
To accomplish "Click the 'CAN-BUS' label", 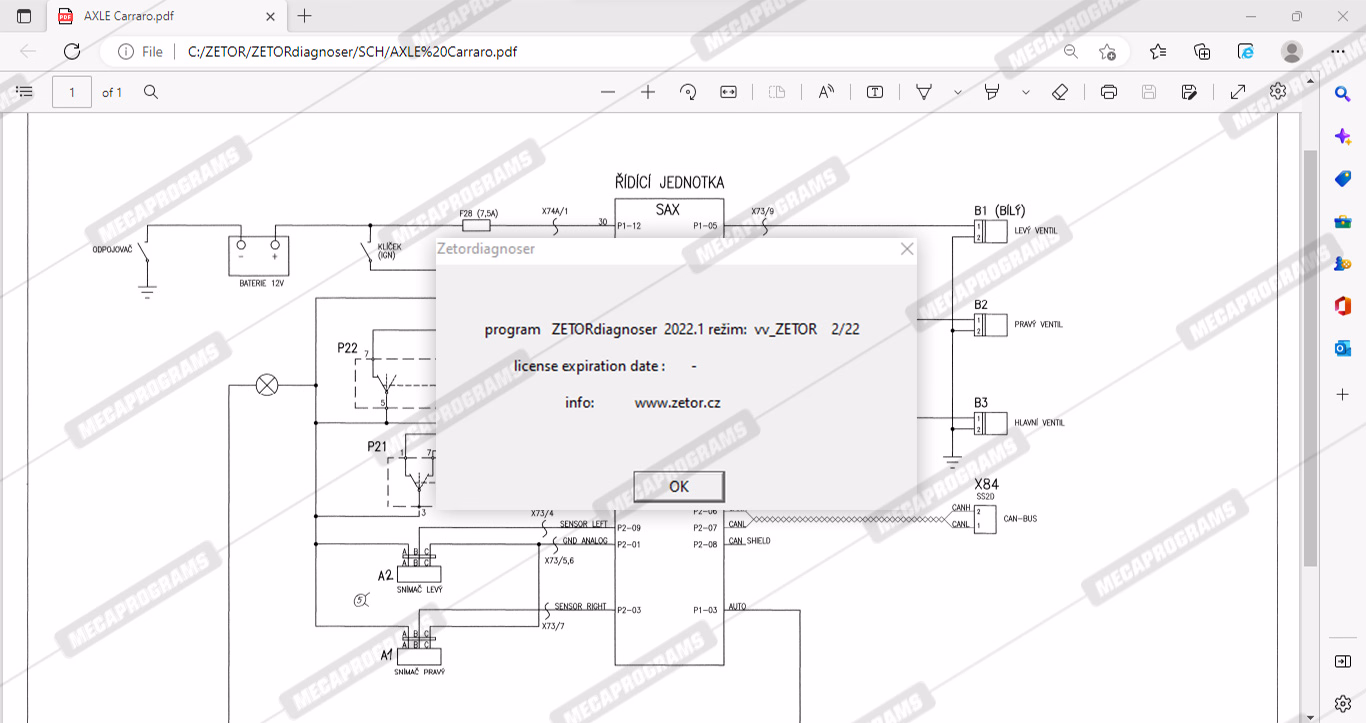I will [x=1020, y=520].
